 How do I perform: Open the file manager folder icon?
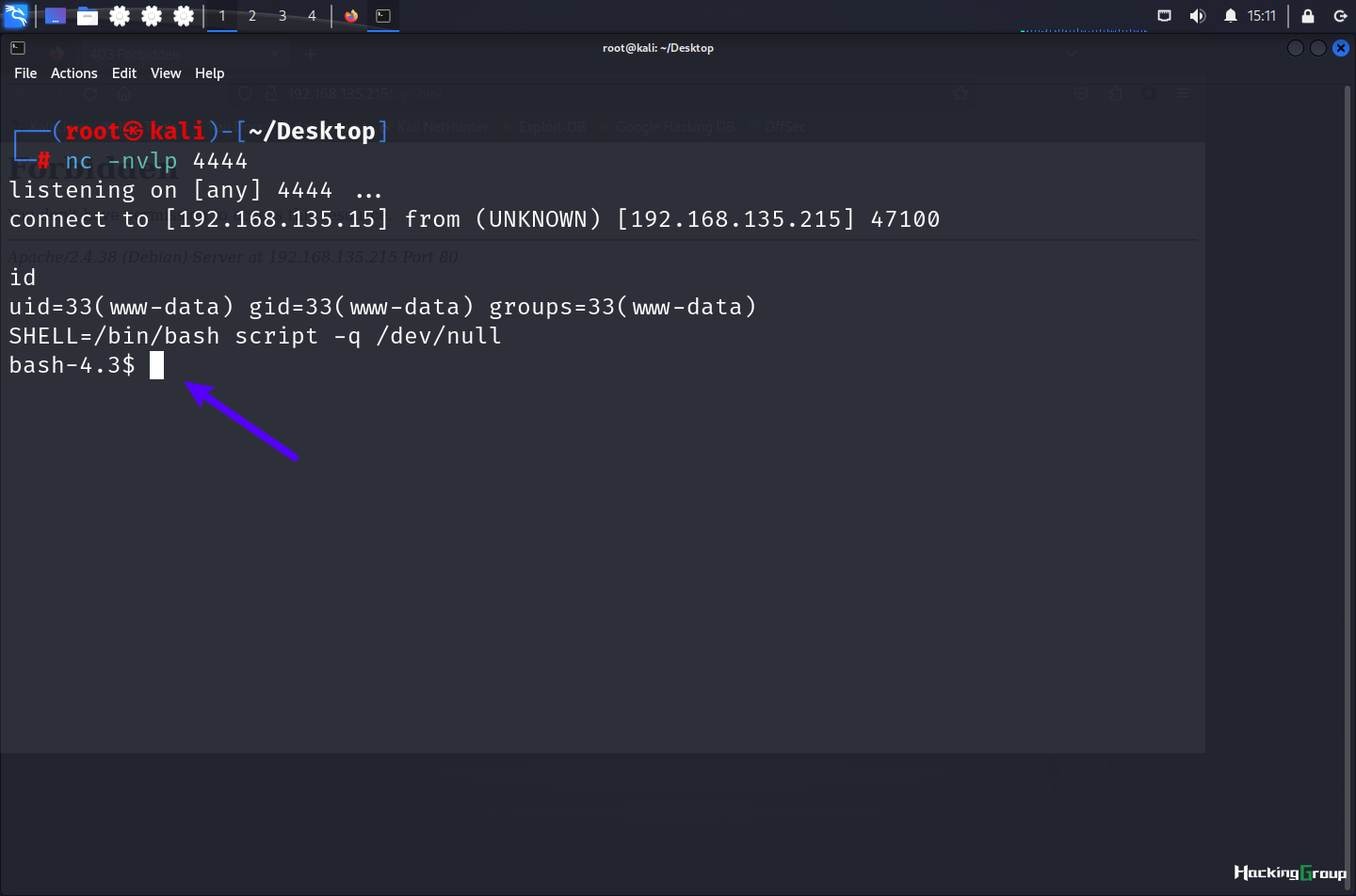88,16
